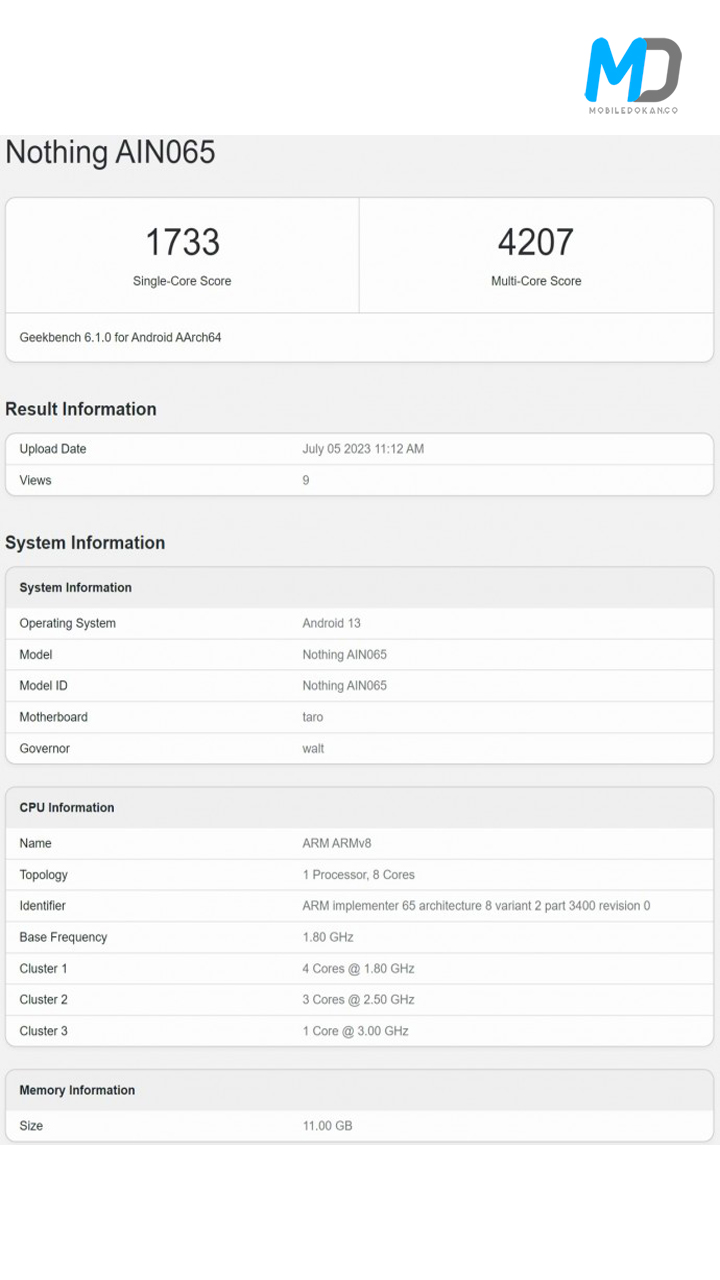Click the Topology value 1 Processor, 8 Cores
The image size is (720, 1280).
point(358,875)
